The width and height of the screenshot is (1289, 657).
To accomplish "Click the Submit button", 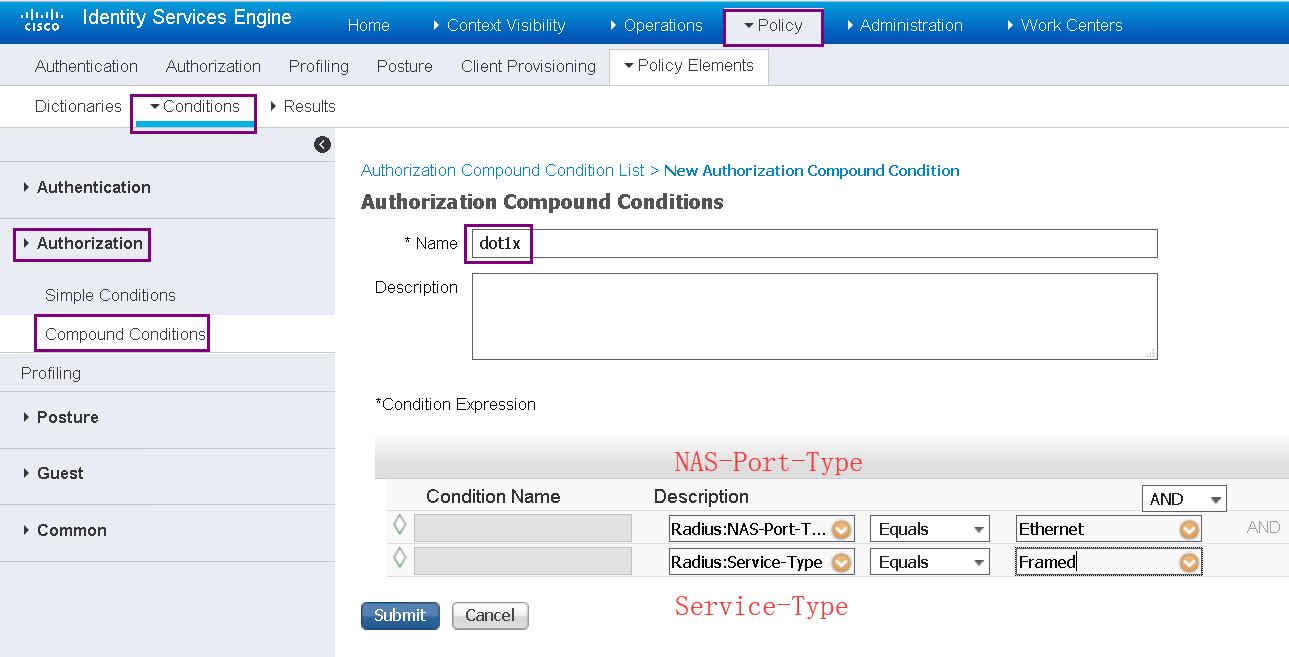I will tap(400, 615).
